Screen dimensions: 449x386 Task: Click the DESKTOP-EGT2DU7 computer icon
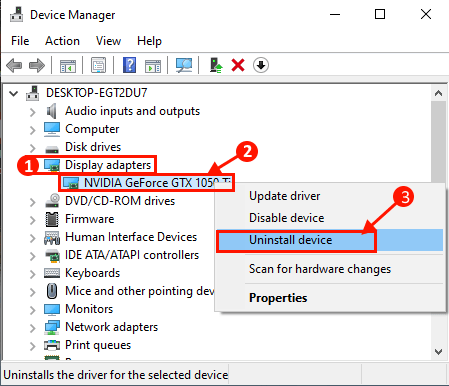[x=33, y=93]
